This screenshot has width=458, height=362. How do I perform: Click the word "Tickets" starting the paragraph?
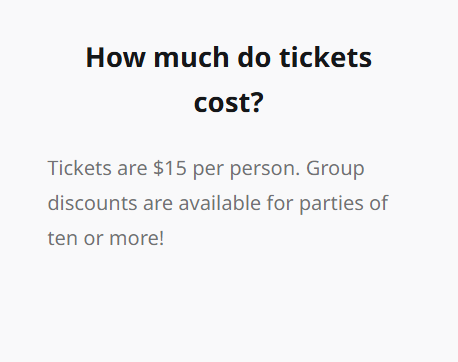[x=79, y=168]
